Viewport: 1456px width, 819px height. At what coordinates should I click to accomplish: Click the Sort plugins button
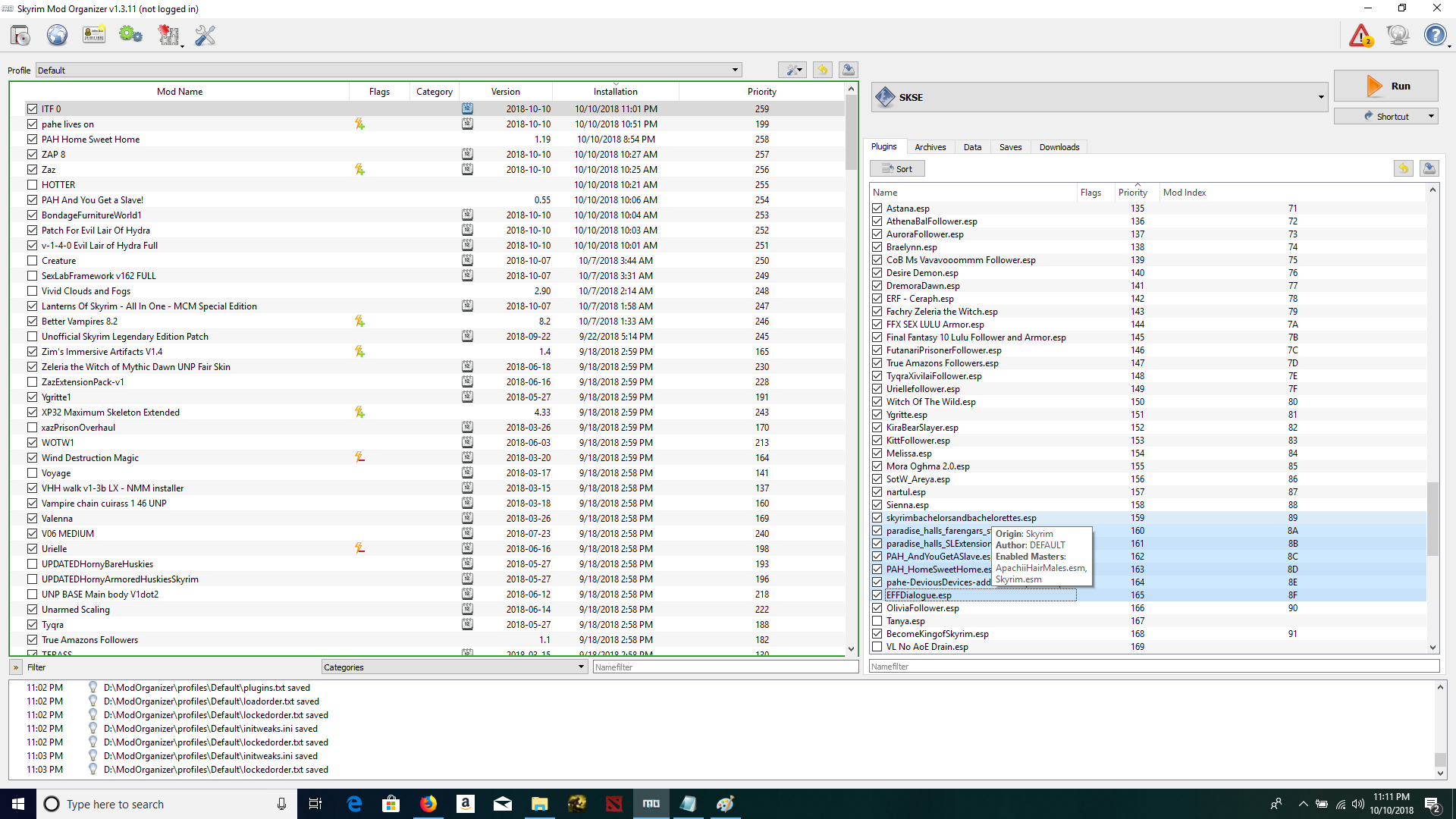897,168
